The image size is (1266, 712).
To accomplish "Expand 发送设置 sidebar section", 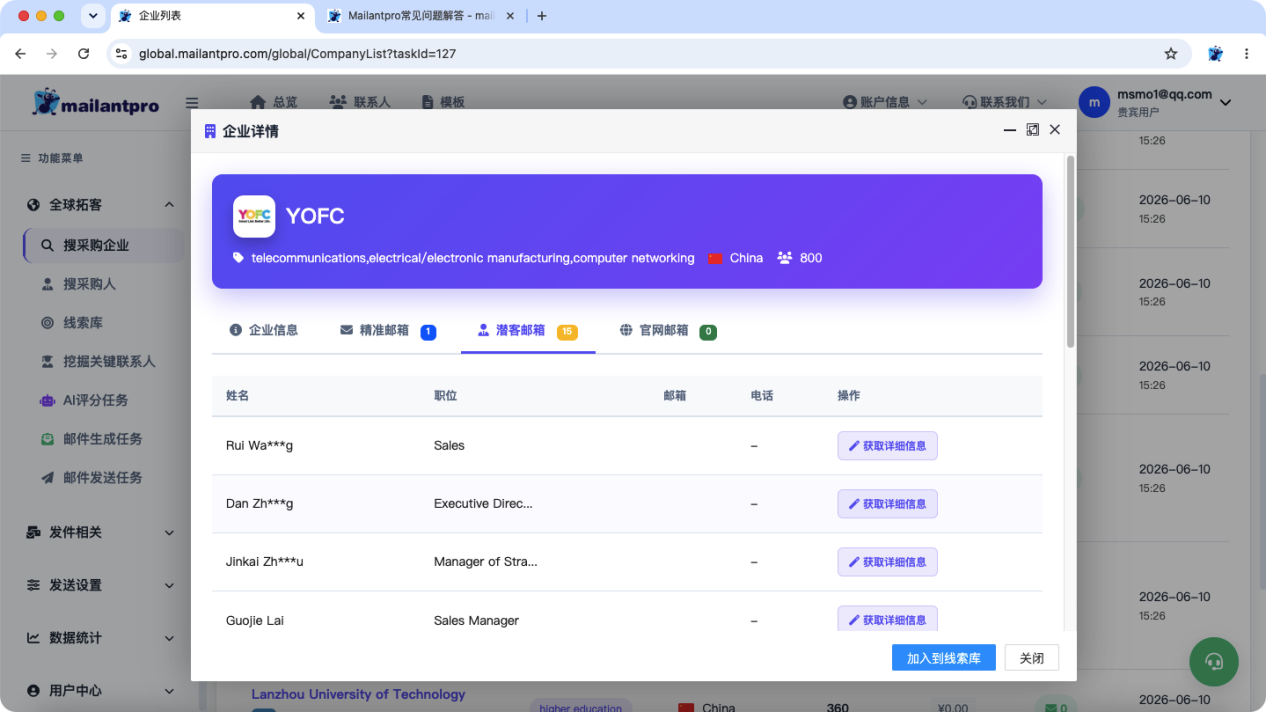I will [100, 585].
